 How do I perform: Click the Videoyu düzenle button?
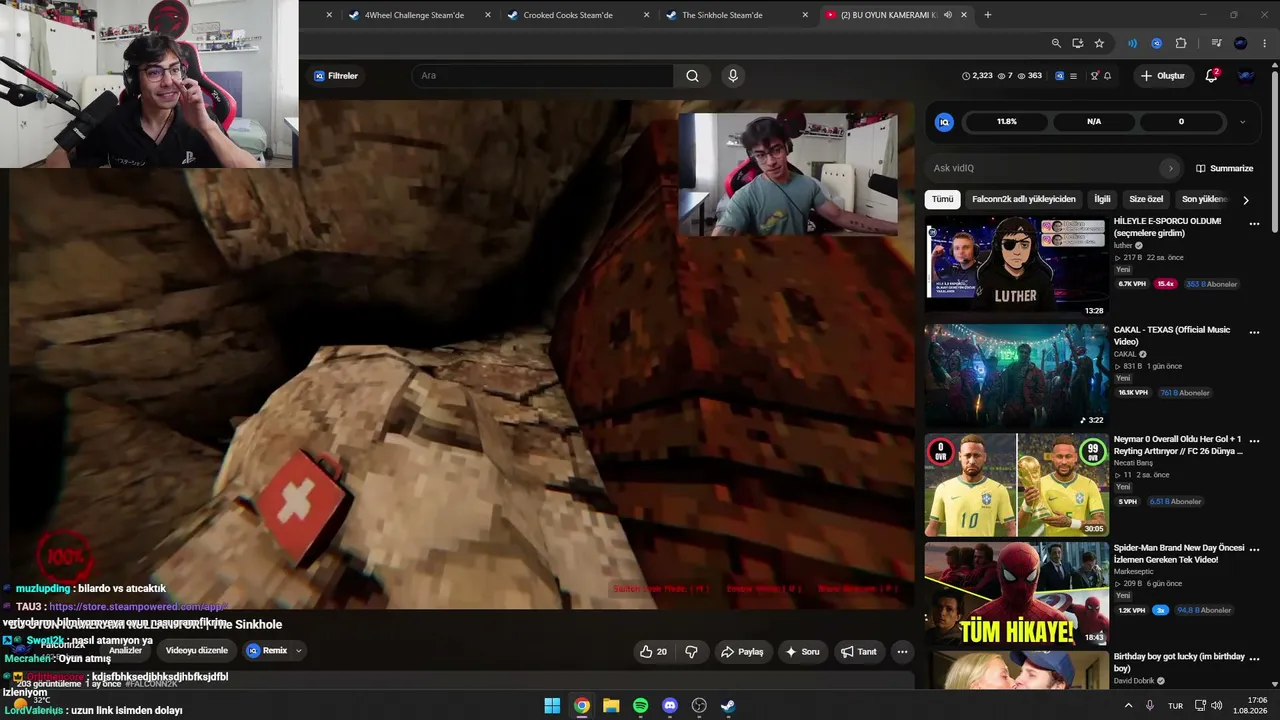(x=197, y=650)
